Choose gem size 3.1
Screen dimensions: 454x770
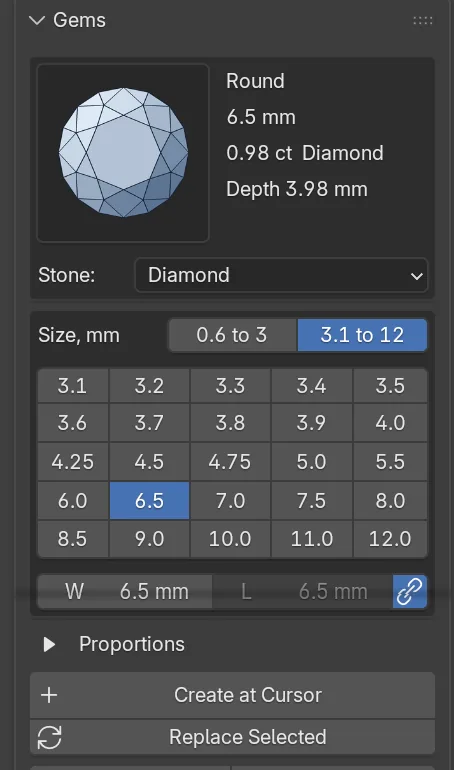click(73, 386)
